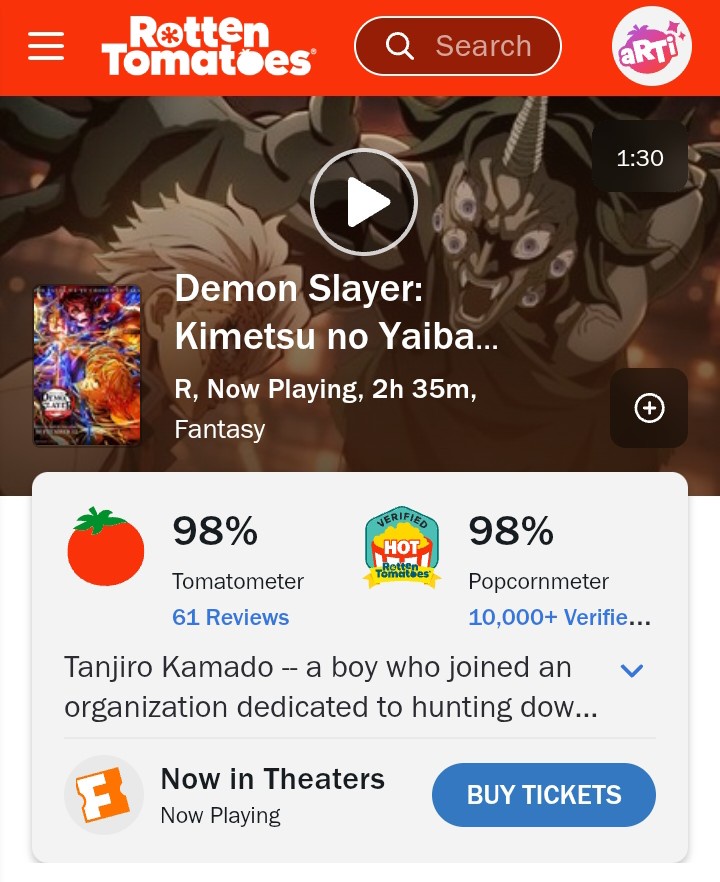This screenshot has width=720, height=882.
Task: Click the Now in Theaters text
Action: click(x=272, y=779)
